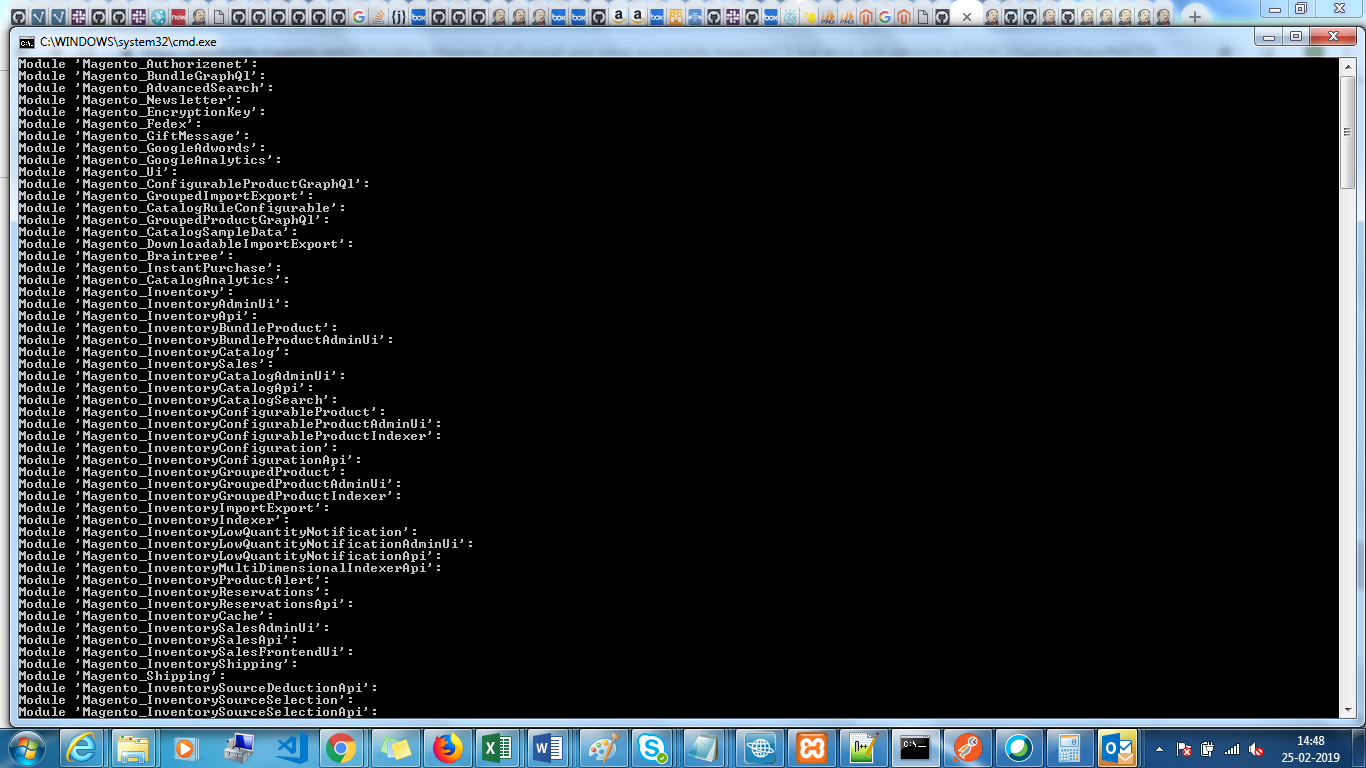1366x768 pixels.
Task: Show hidden system tray icons
Action: pos(1160,748)
